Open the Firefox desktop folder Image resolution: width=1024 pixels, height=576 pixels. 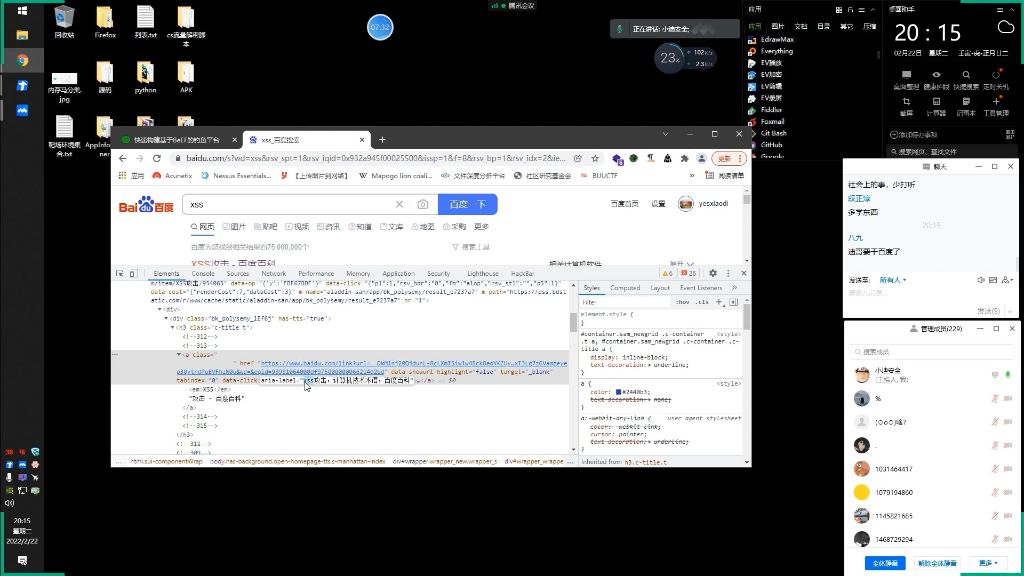pyautogui.click(x=104, y=22)
